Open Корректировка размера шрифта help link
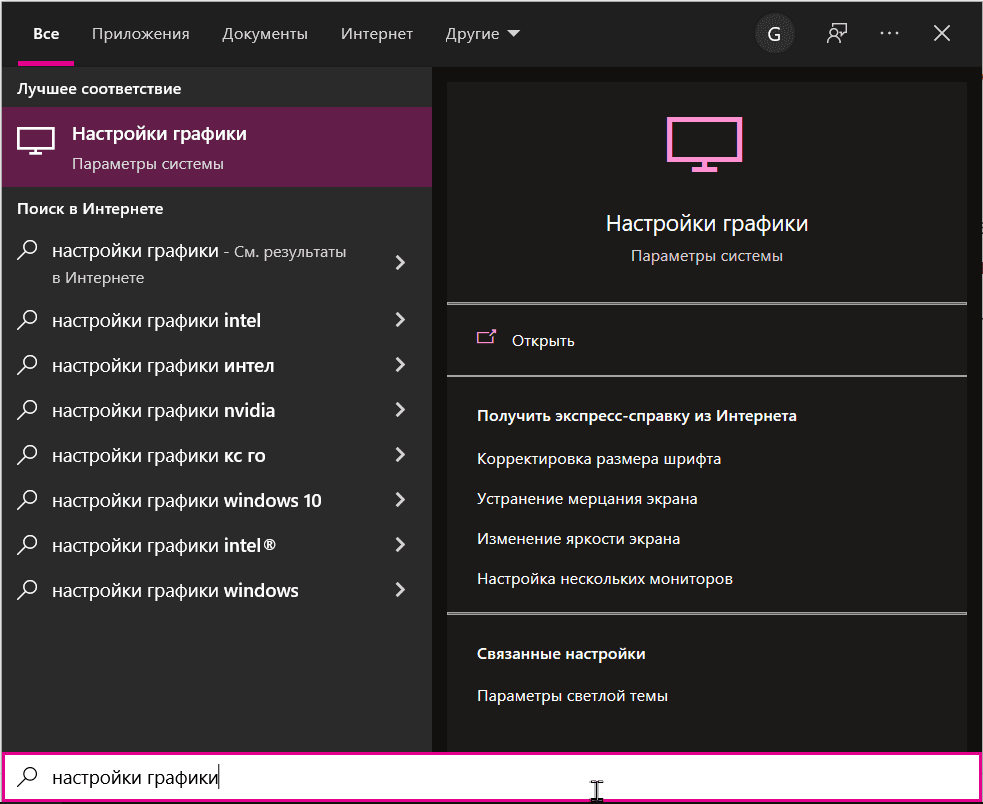This screenshot has height=804, width=983. coord(599,459)
